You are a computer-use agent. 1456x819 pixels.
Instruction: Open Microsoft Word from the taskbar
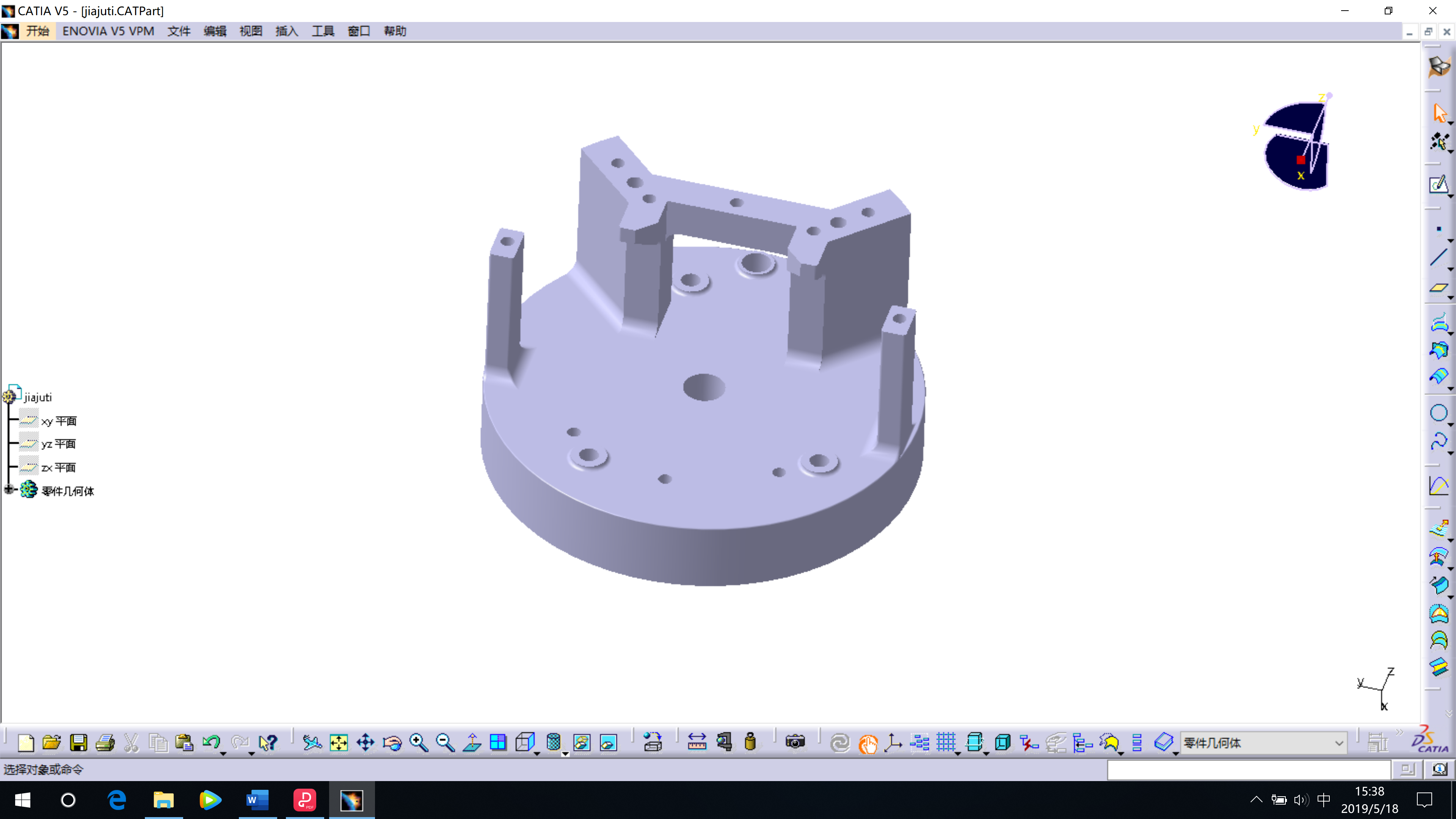(257, 800)
